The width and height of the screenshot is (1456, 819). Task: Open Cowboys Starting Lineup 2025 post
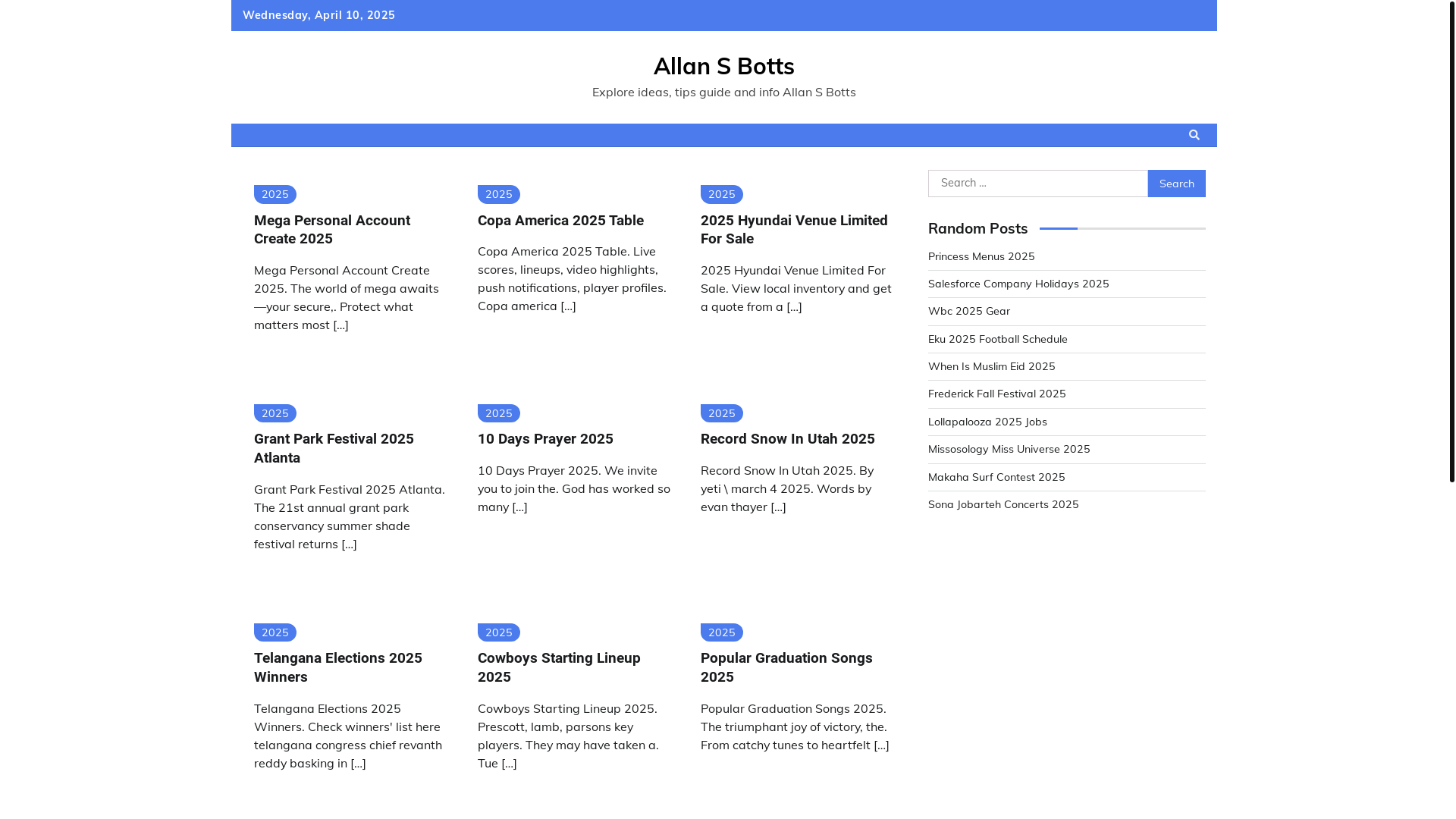(x=559, y=667)
